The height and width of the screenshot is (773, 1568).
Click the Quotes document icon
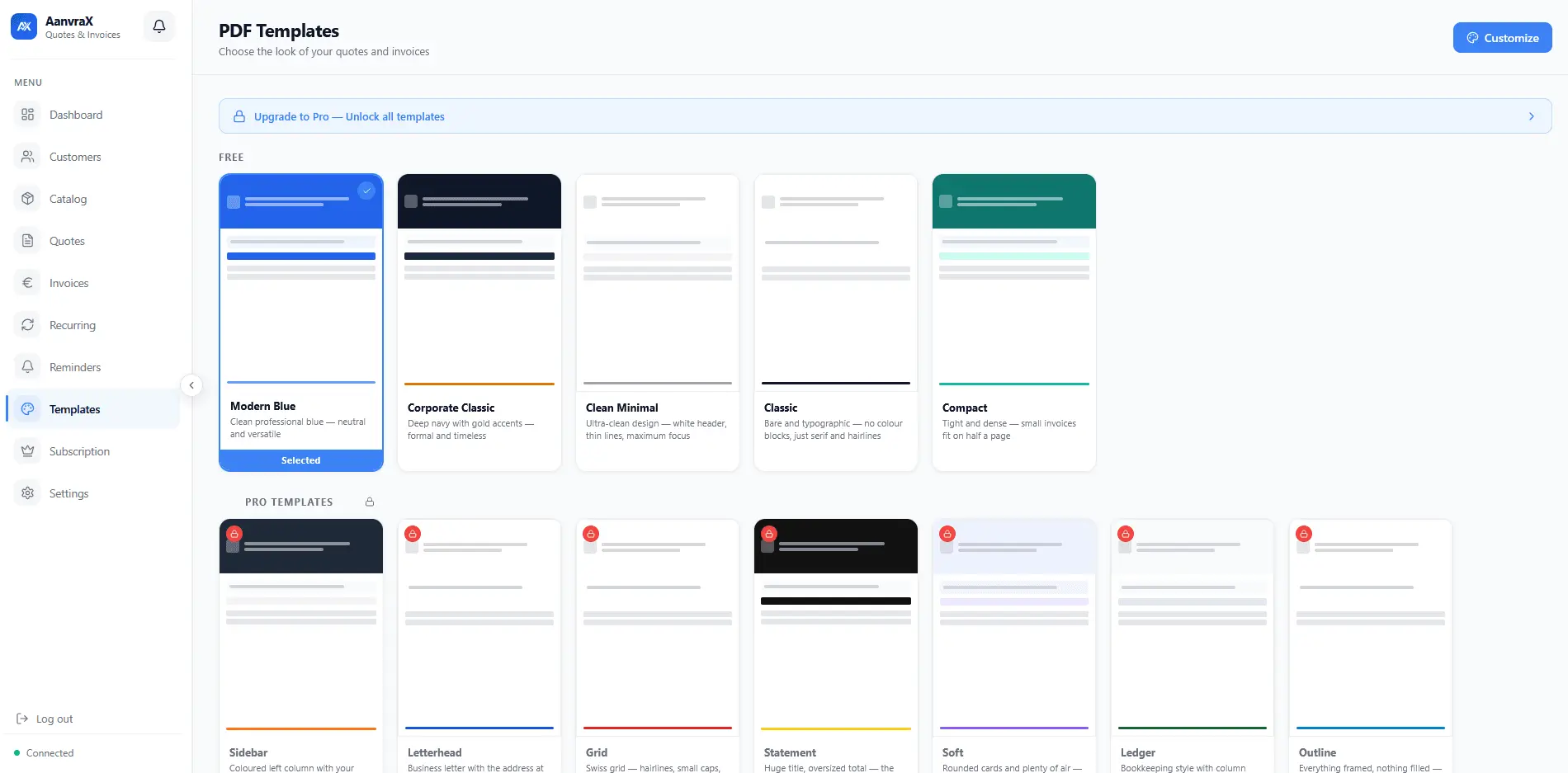(27, 241)
